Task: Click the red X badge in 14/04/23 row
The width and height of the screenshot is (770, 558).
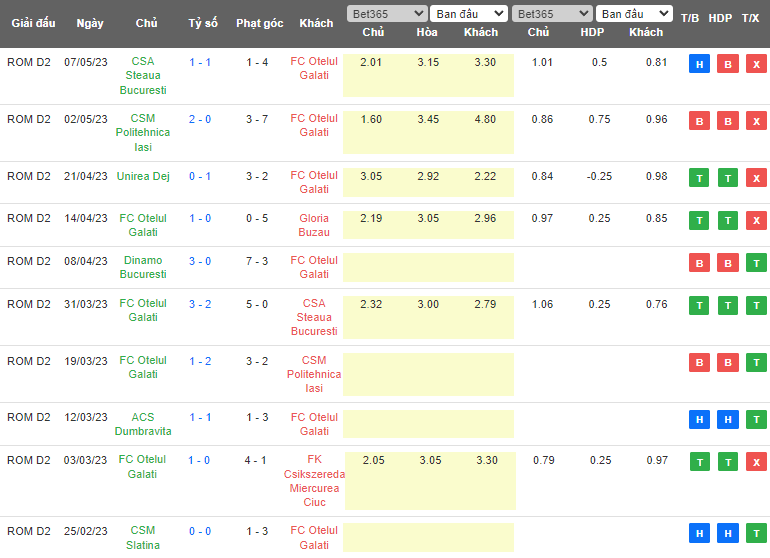Action: [755, 220]
